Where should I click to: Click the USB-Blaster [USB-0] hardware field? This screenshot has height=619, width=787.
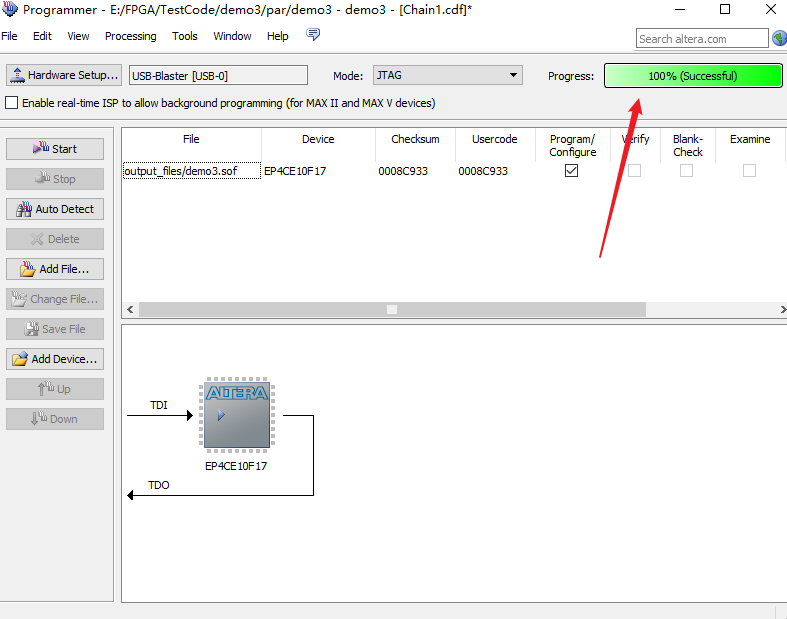[218, 75]
